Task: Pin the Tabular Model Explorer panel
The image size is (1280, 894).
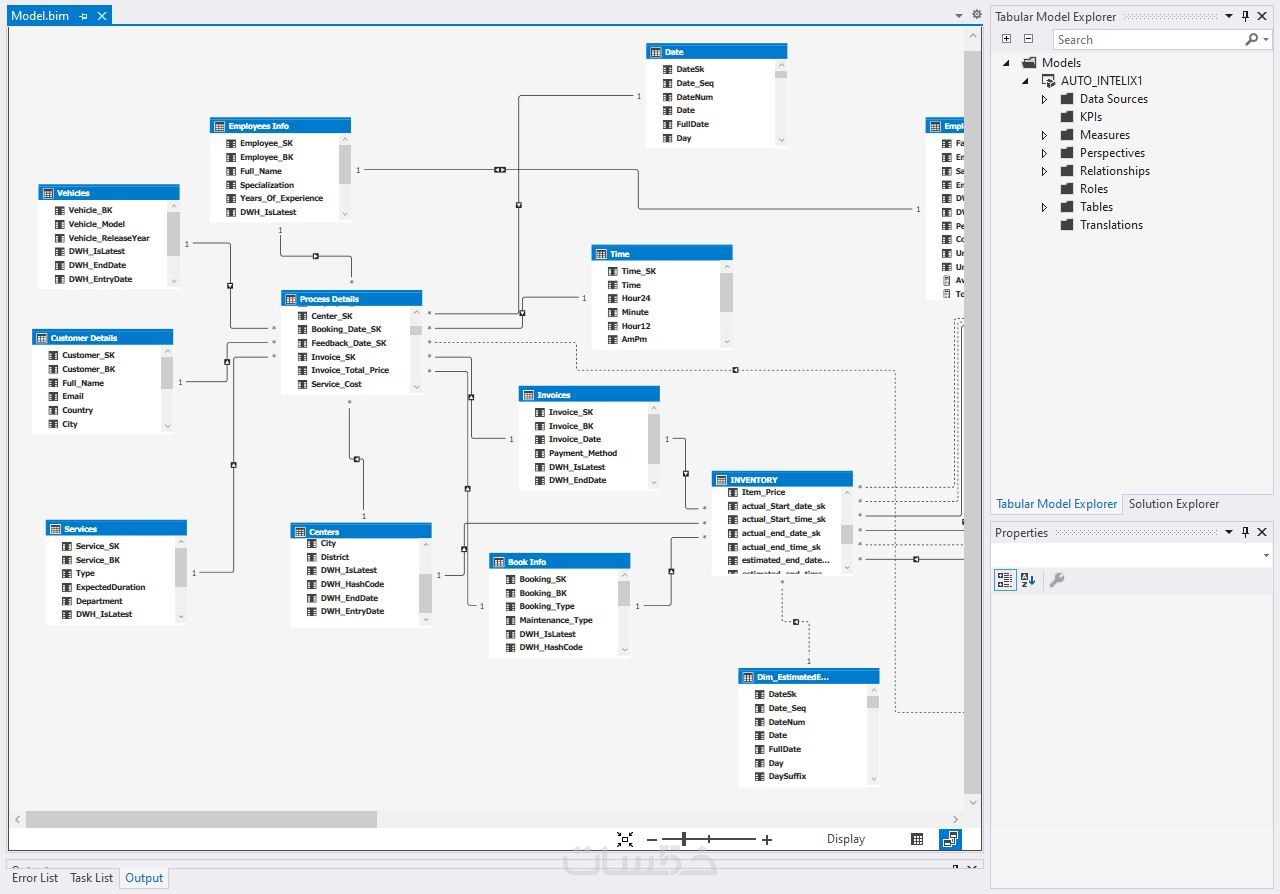Action: click(1245, 16)
